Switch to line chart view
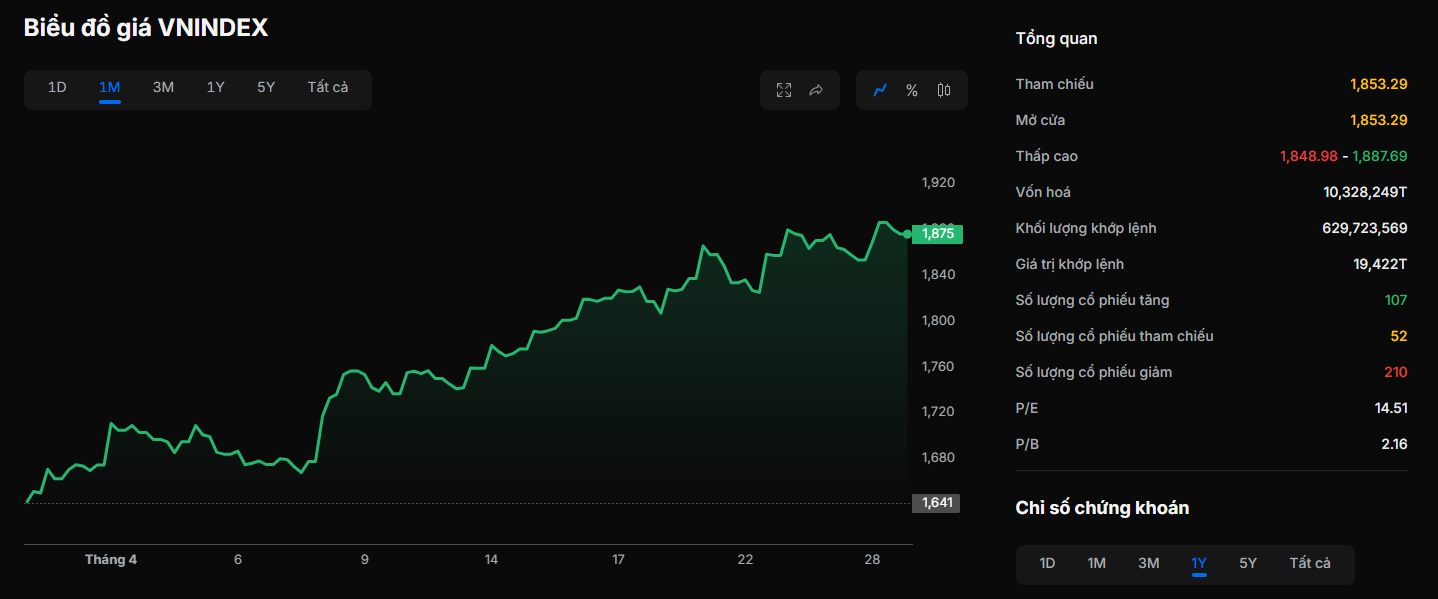This screenshot has height=599, width=1438. 880,90
